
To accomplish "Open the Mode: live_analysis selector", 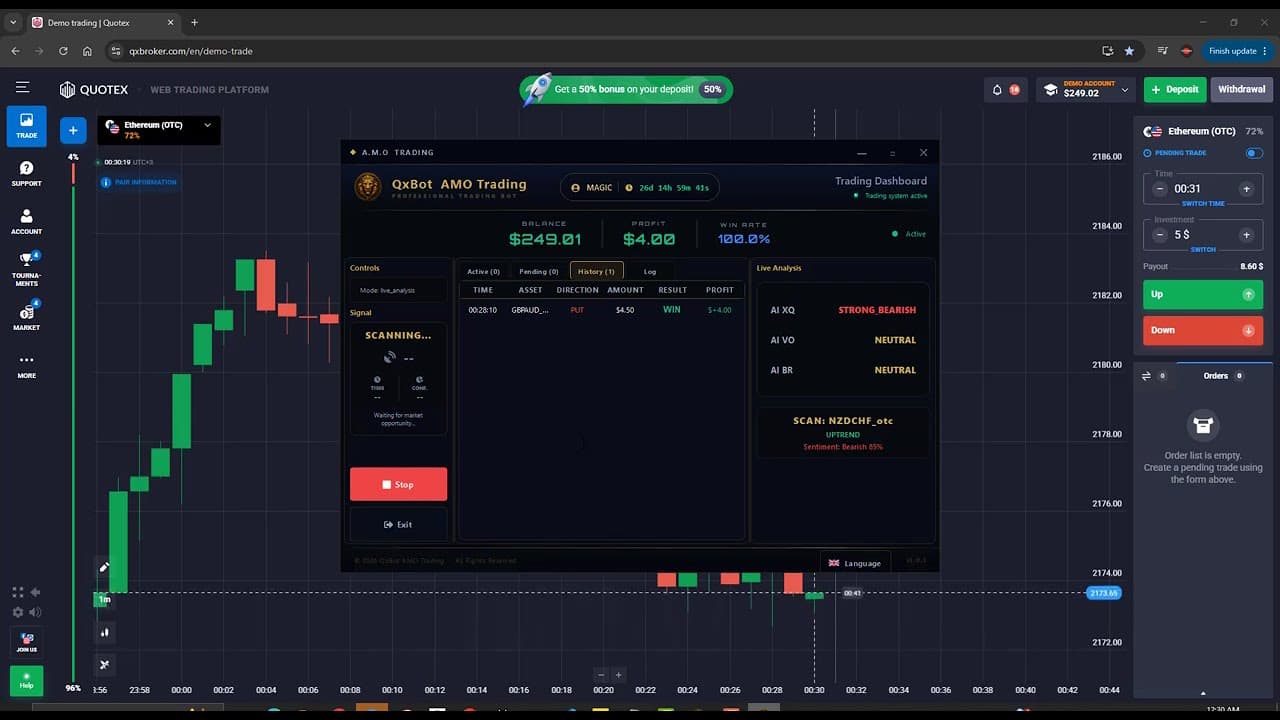I will tap(398, 290).
